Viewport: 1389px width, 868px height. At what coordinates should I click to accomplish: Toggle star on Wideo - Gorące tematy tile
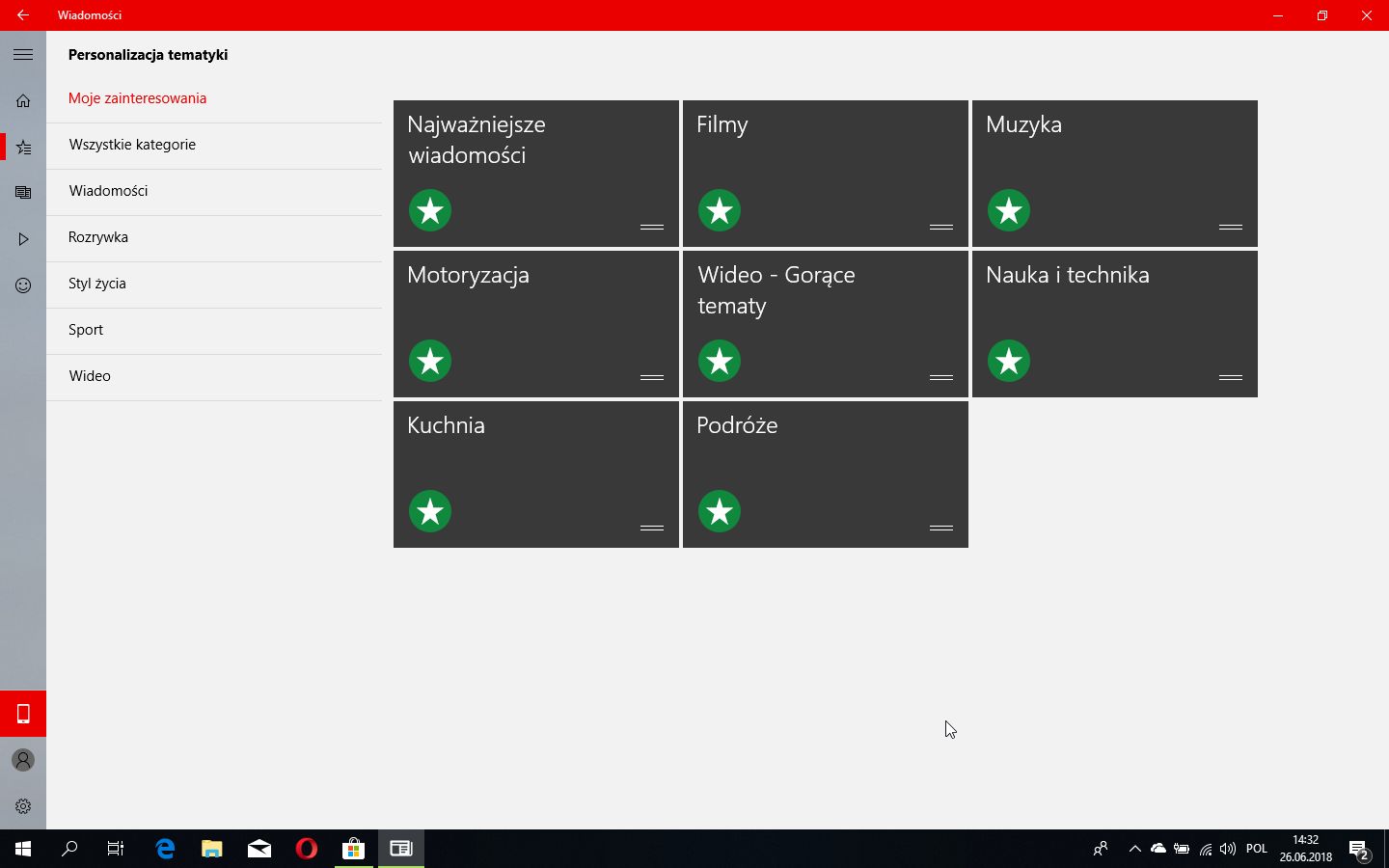720,361
